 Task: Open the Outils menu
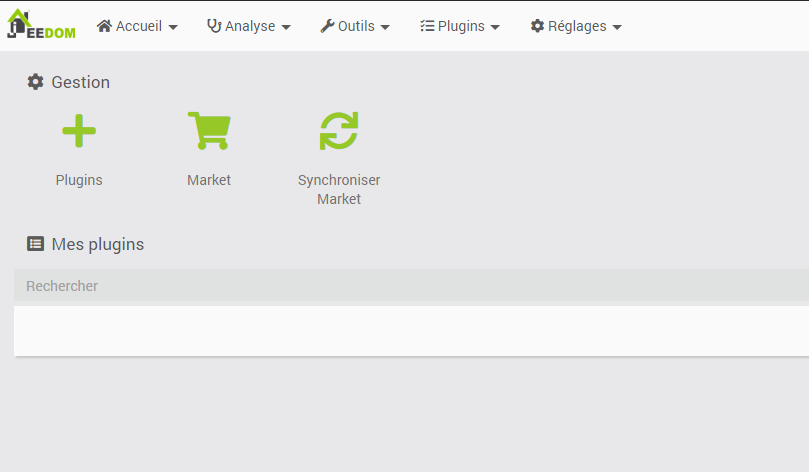[x=355, y=26]
